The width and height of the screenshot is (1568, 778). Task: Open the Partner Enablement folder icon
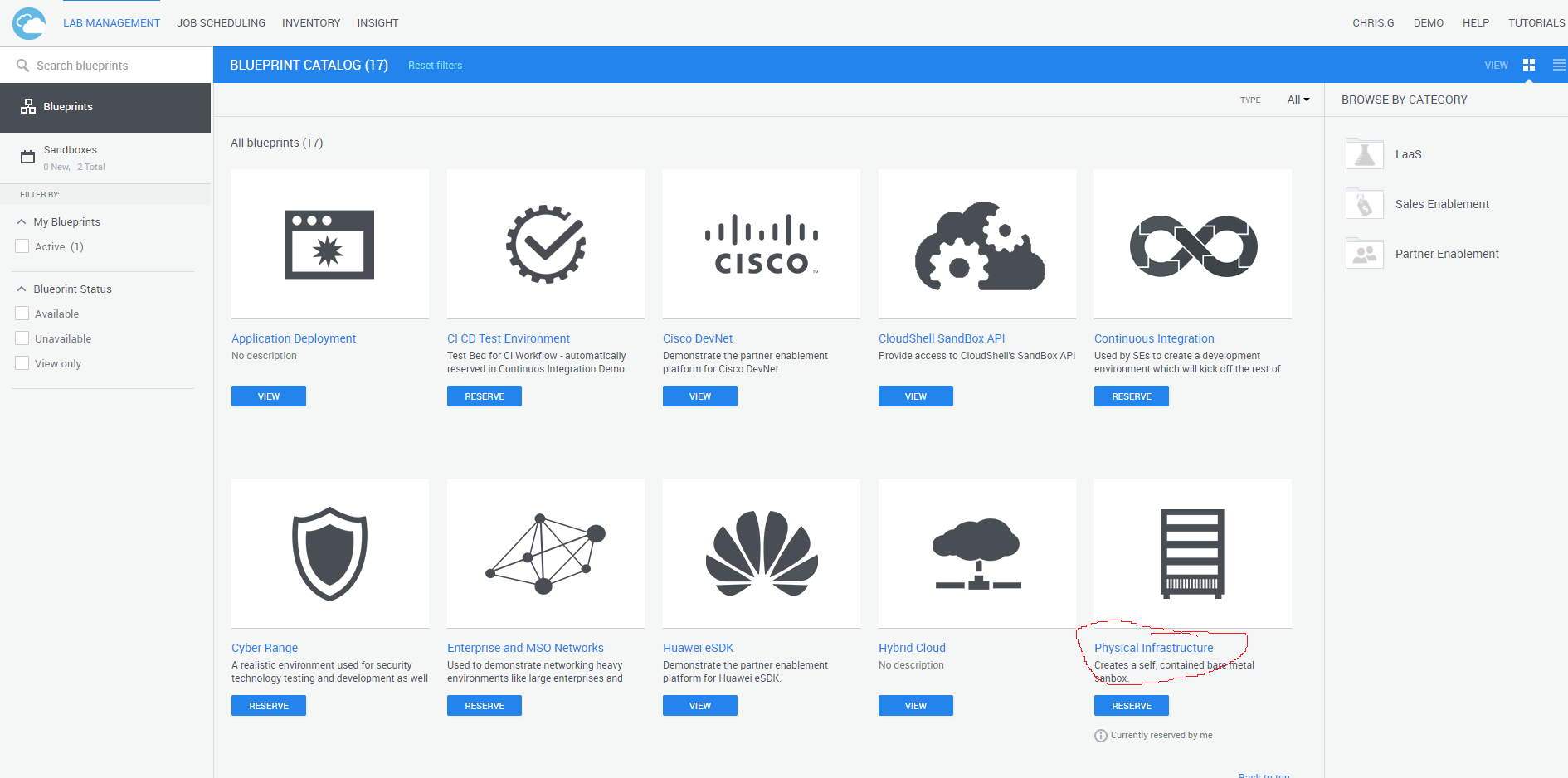click(1365, 254)
